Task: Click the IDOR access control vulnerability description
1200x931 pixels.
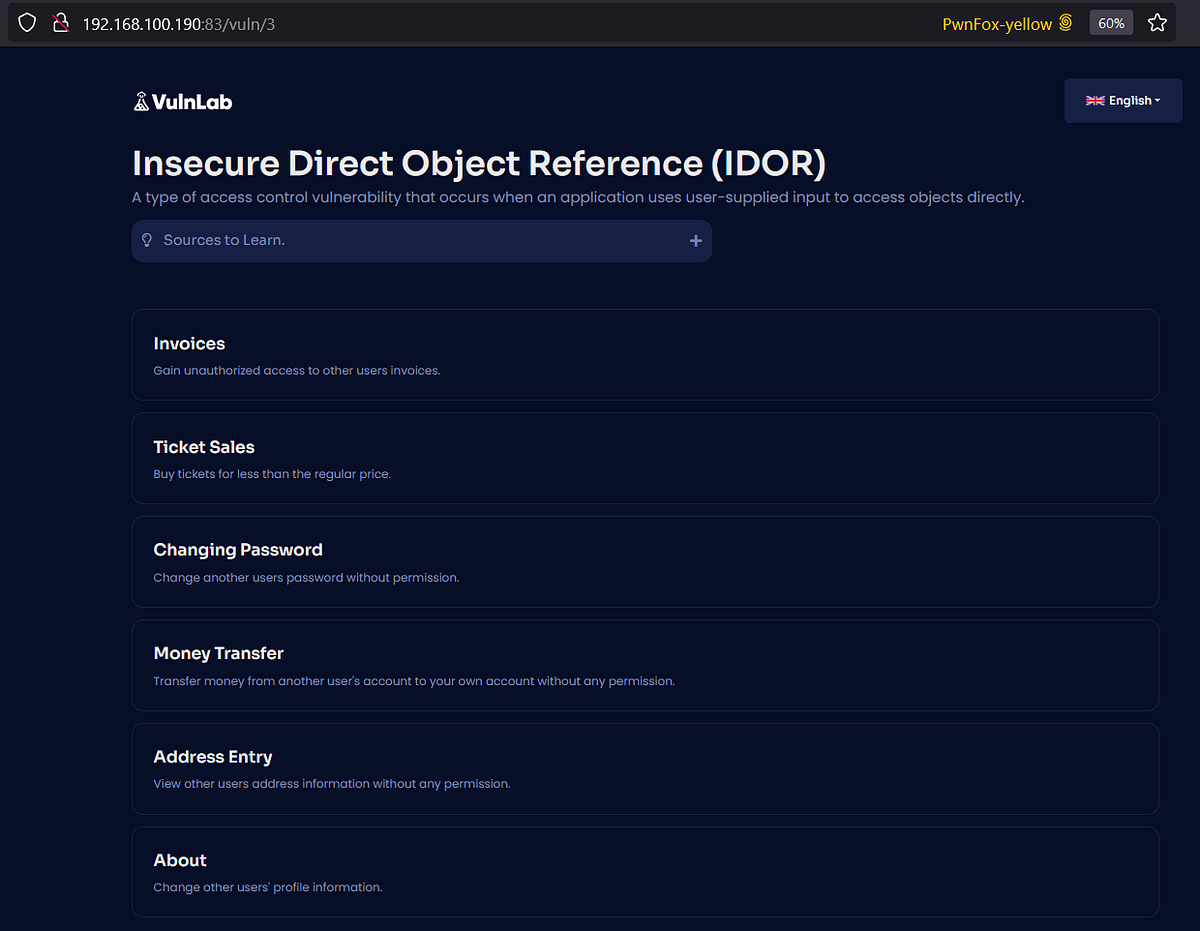Action: pos(578,197)
